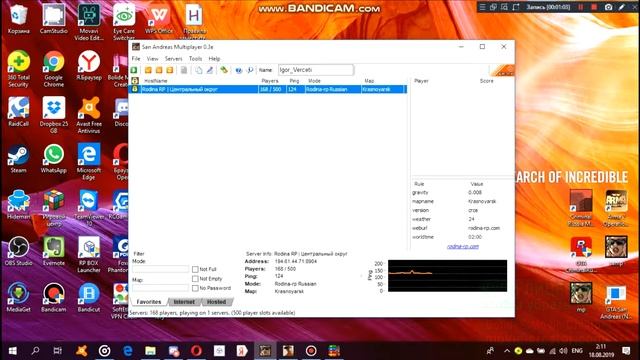Sort servers by Ping column header
Image resolution: width=640 pixels, height=360 pixels.
[296, 81]
